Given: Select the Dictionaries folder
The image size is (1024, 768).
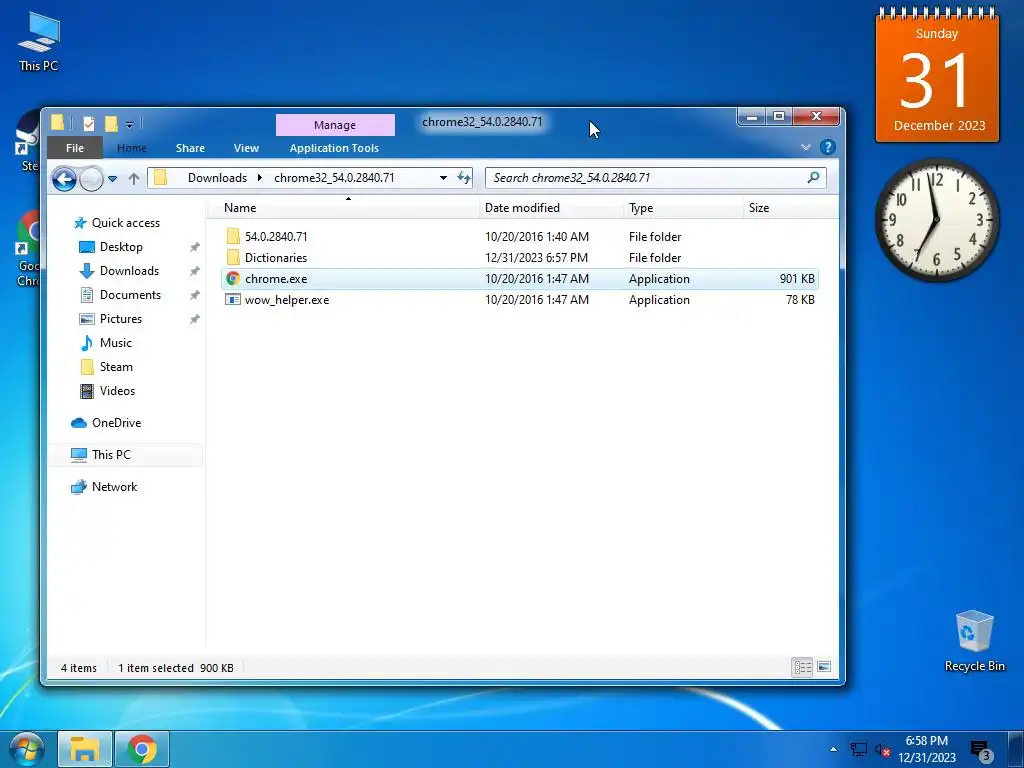Looking at the screenshot, I should [276, 257].
